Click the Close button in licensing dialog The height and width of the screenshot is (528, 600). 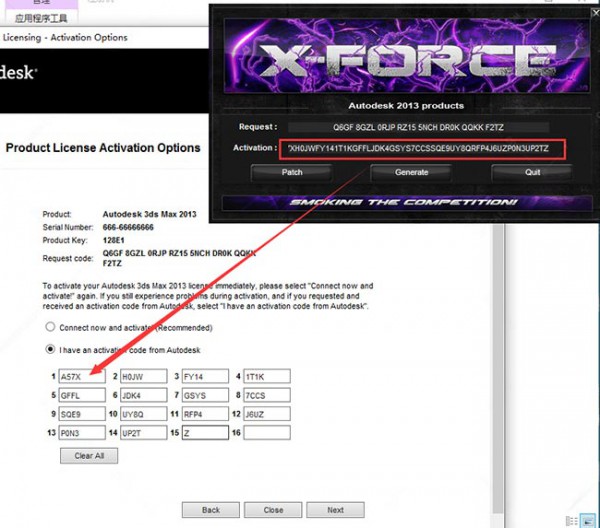[x=273, y=510]
